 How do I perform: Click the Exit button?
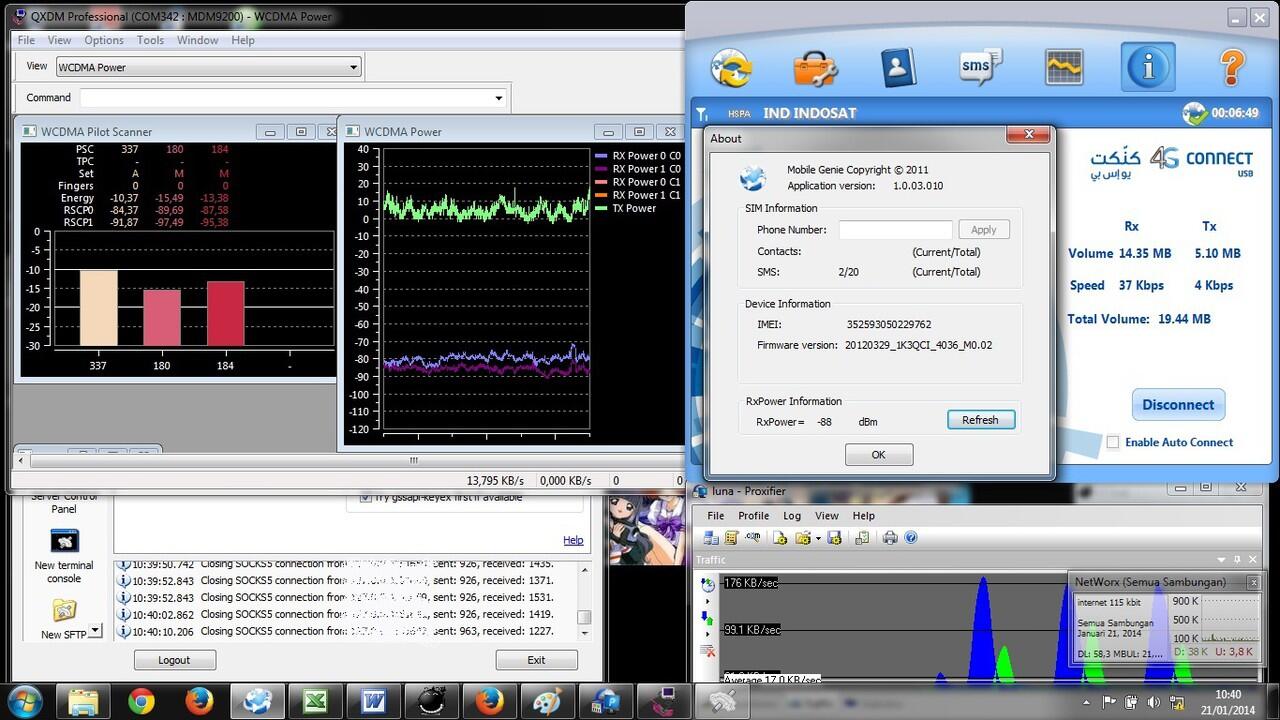click(536, 660)
